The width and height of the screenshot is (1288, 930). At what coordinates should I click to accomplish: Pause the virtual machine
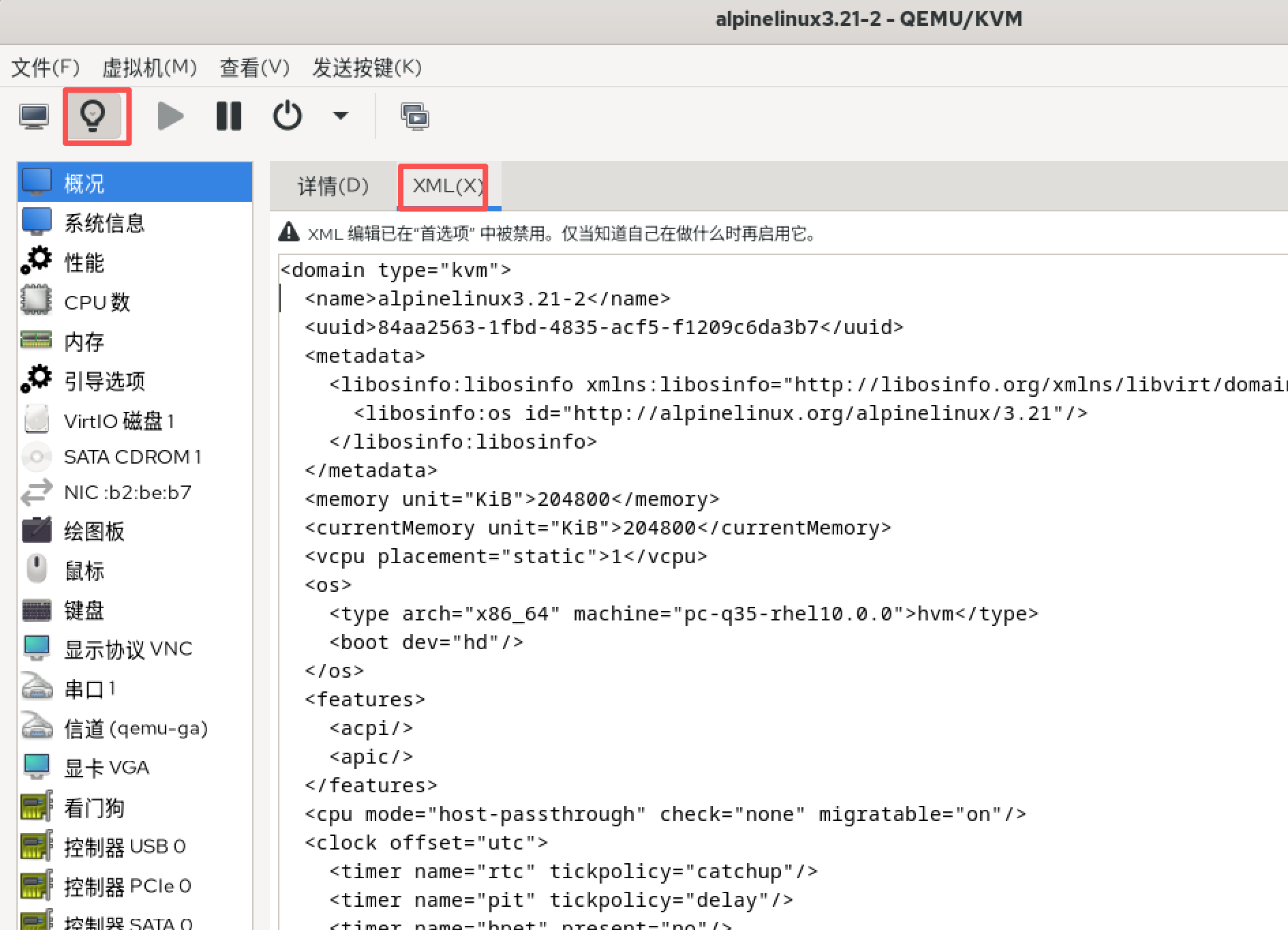(x=228, y=117)
